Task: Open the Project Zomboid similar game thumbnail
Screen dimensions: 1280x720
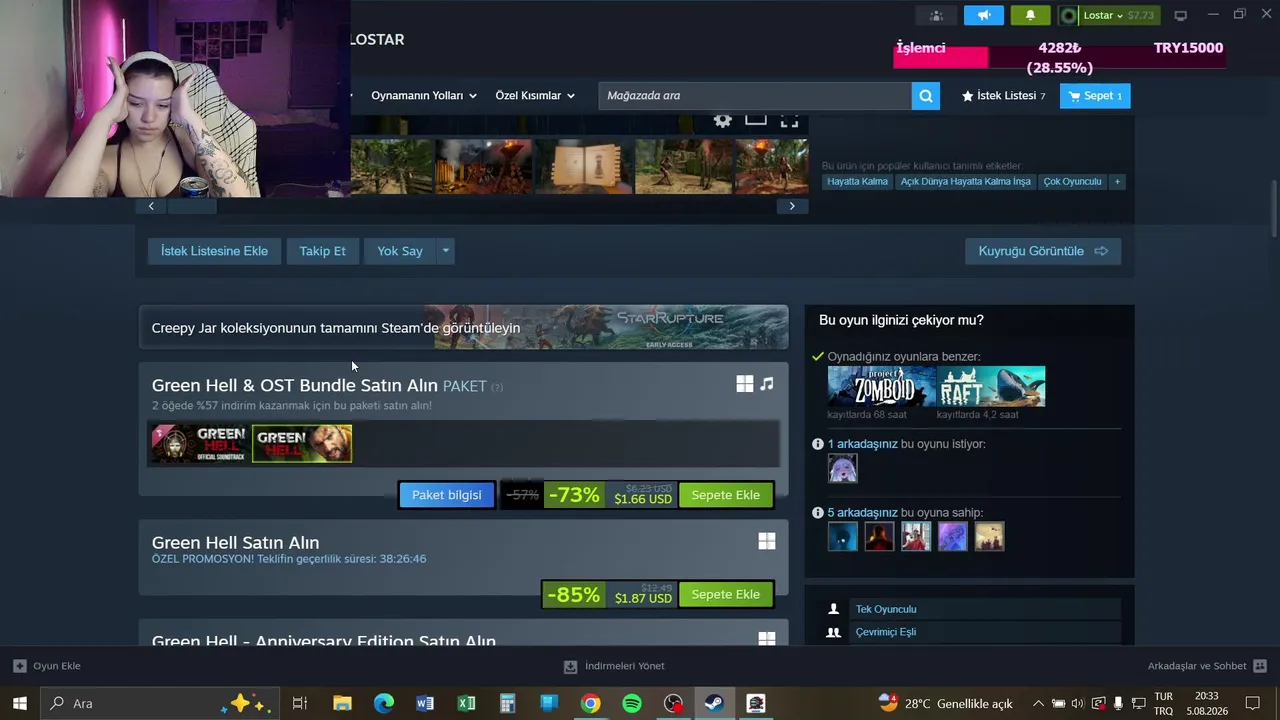Action: 881,386
